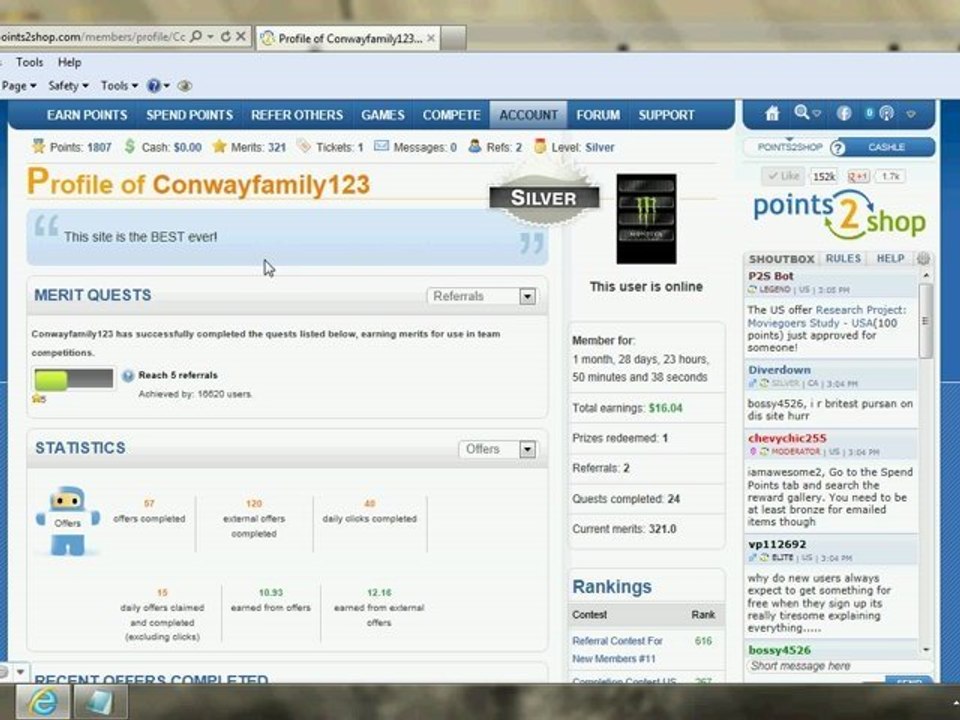The width and height of the screenshot is (960, 720).
Task: Open vp112692's profile in shoutbox
Action: (x=777, y=544)
